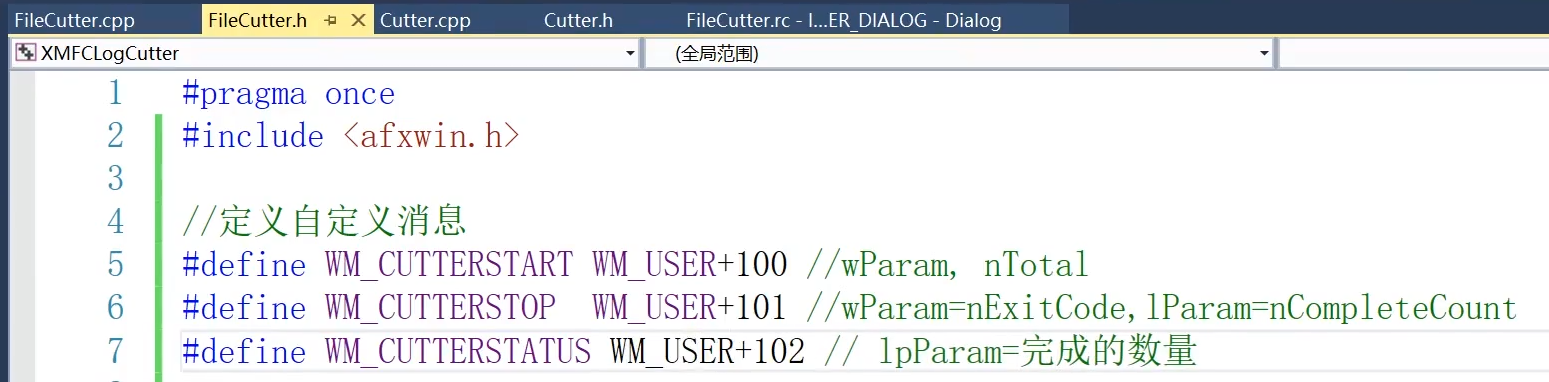Click '<afxwin.h>' in the include line
This screenshot has width=1549, height=382.
pyautogui.click(x=431, y=137)
